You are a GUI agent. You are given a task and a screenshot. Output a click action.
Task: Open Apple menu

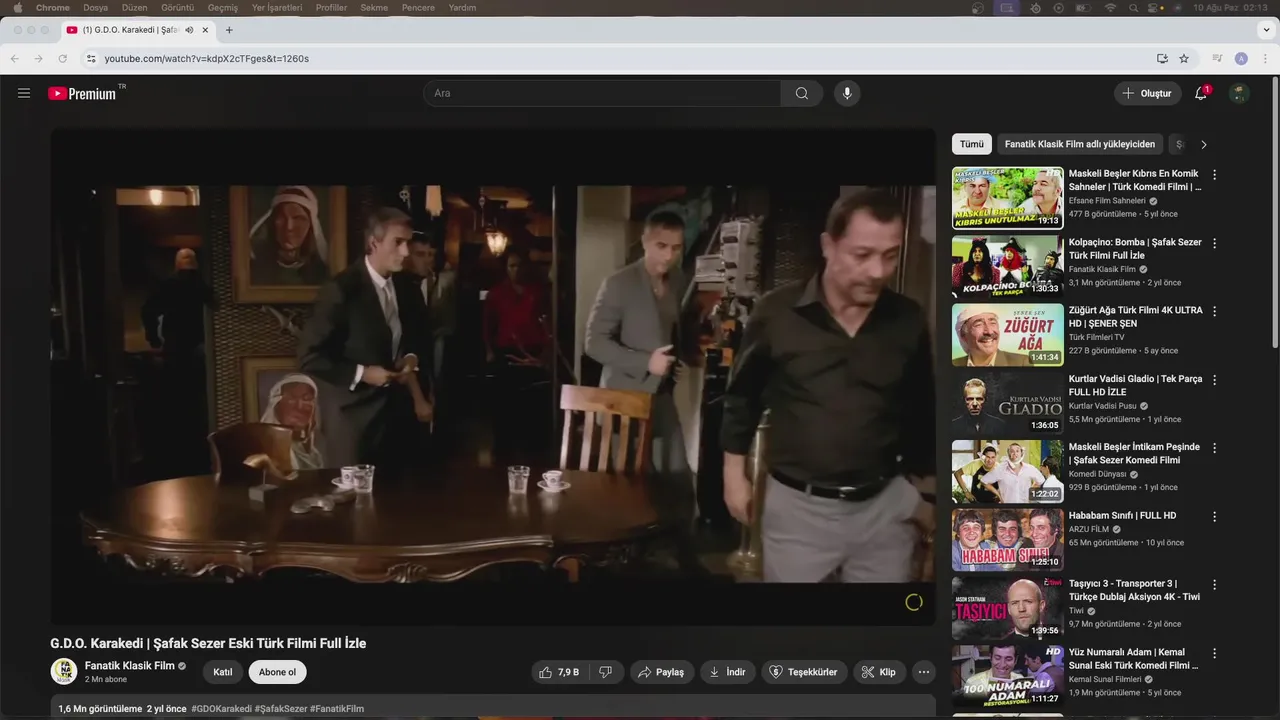coord(17,7)
